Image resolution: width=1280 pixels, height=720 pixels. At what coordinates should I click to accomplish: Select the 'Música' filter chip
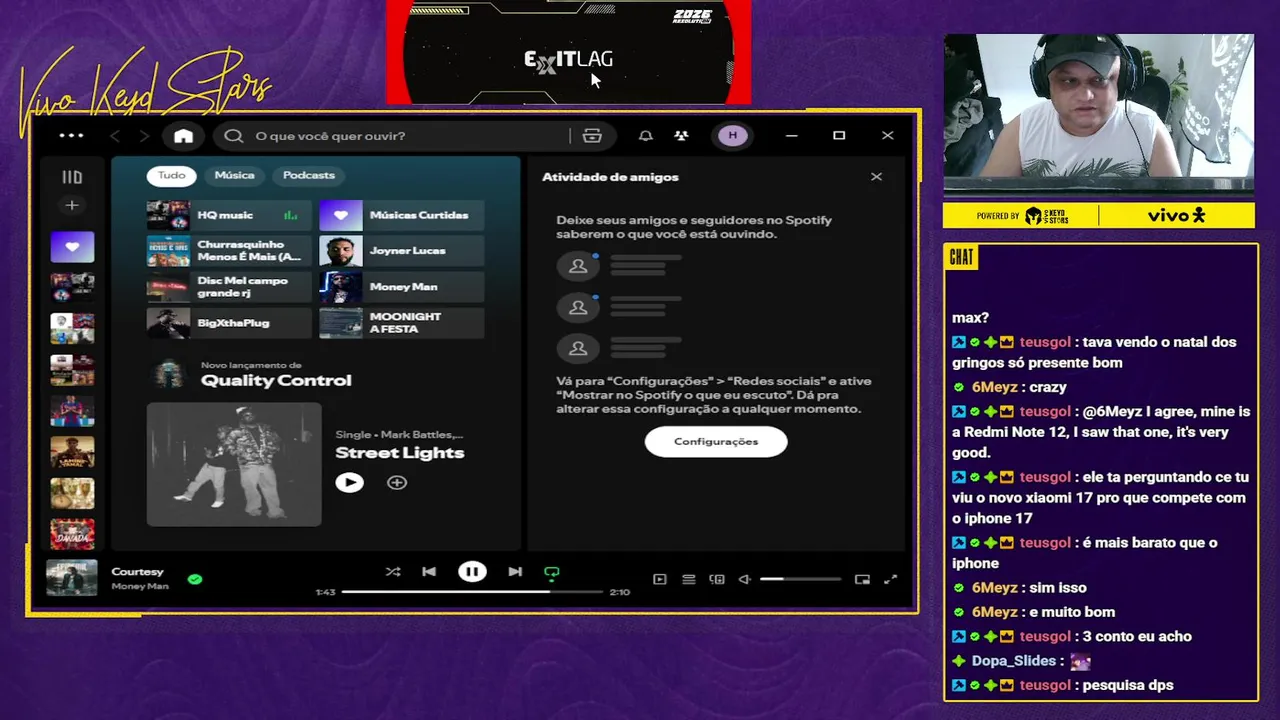tap(234, 175)
